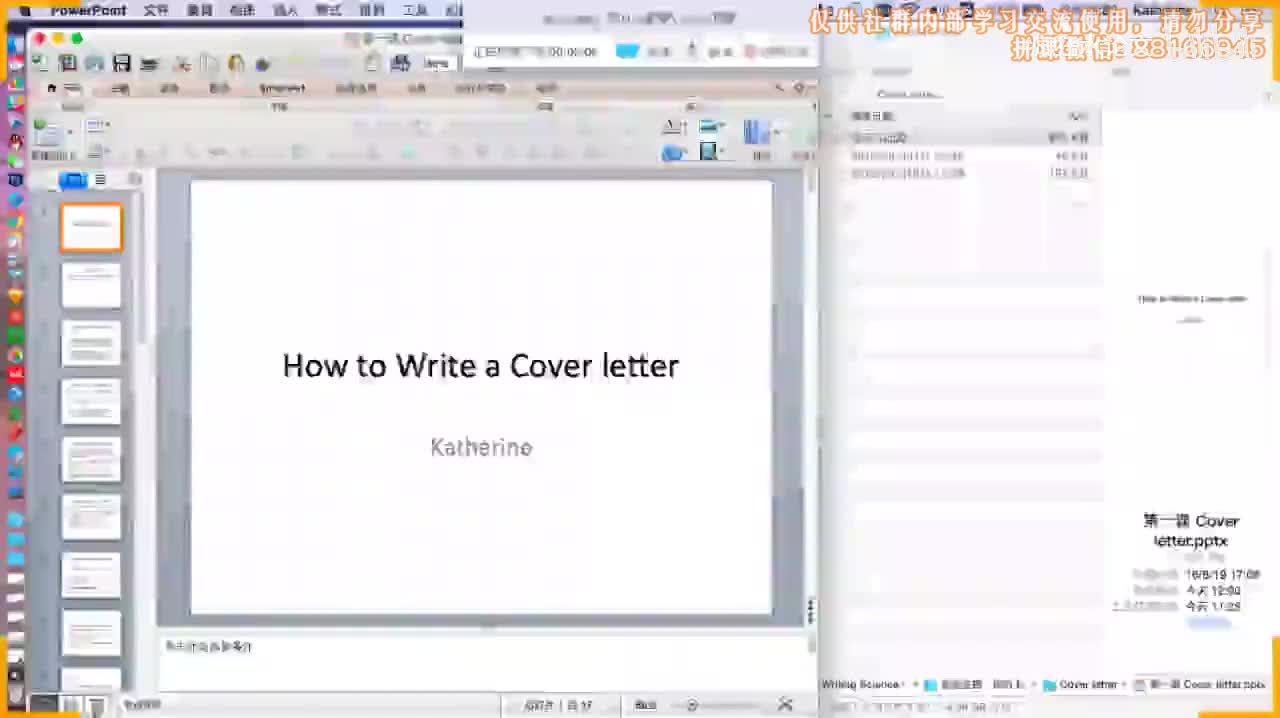Viewport: 1280px width, 718px height.
Task: Click the Quick Styles ribbon icon
Action: (x=758, y=132)
